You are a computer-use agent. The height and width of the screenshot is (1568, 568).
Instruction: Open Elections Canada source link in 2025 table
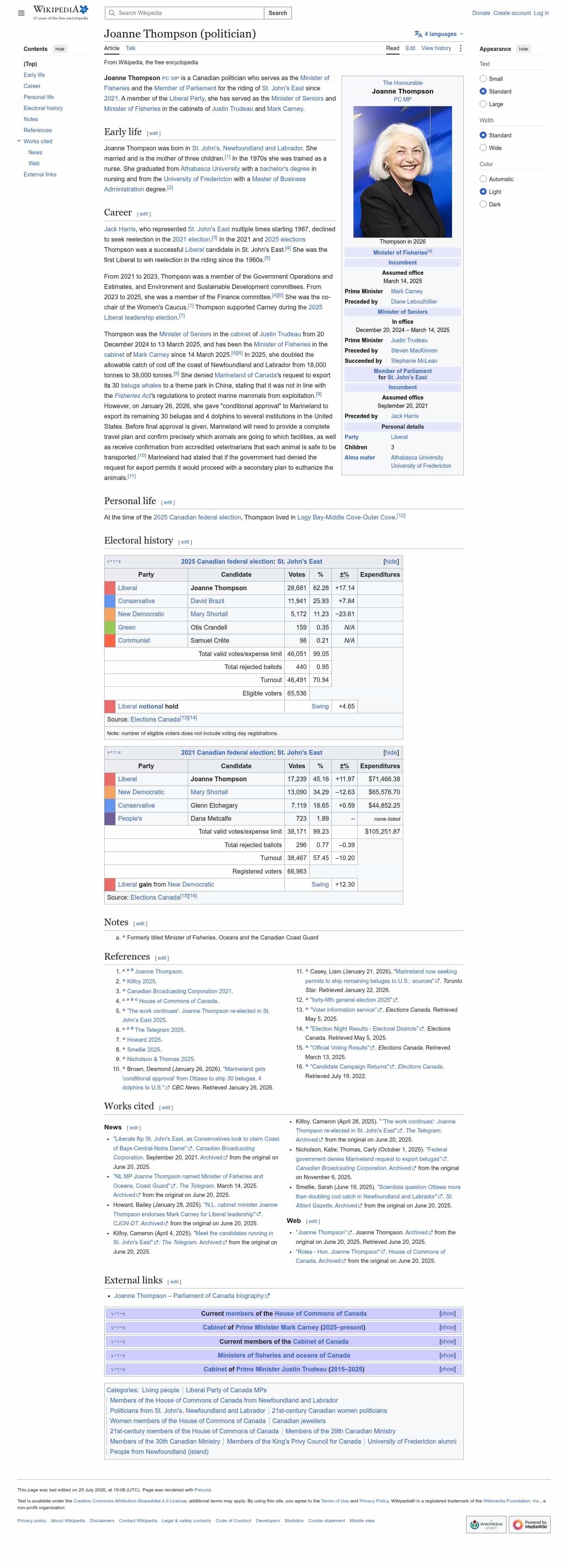[155, 720]
